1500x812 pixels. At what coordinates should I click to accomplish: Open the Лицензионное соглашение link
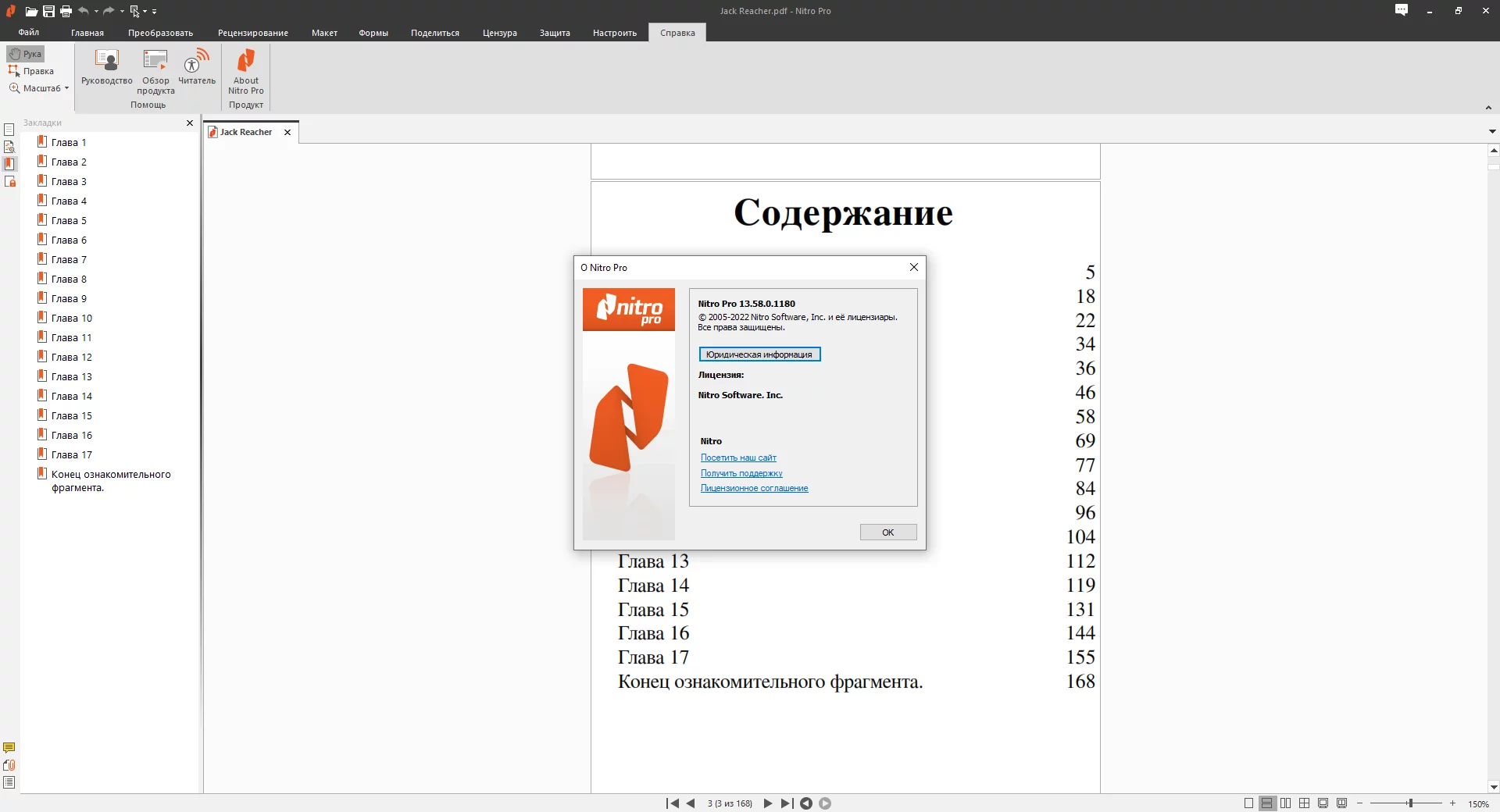pyautogui.click(x=754, y=488)
